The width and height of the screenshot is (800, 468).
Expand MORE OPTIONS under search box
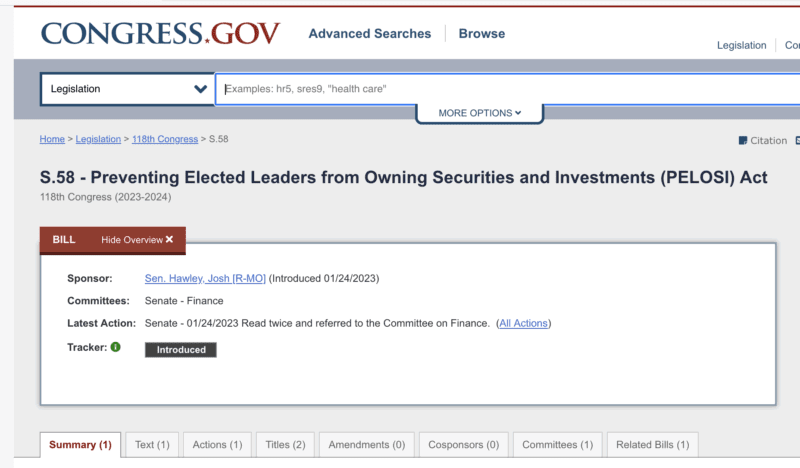click(x=480, y=113)
